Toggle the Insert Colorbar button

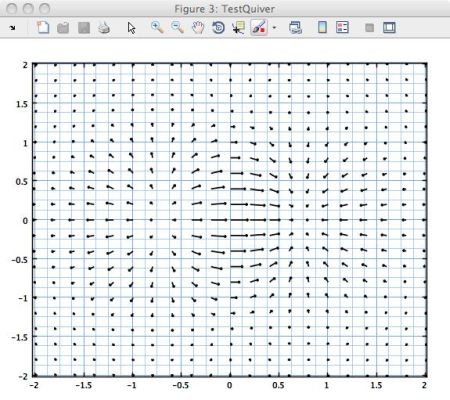[322, 27]
